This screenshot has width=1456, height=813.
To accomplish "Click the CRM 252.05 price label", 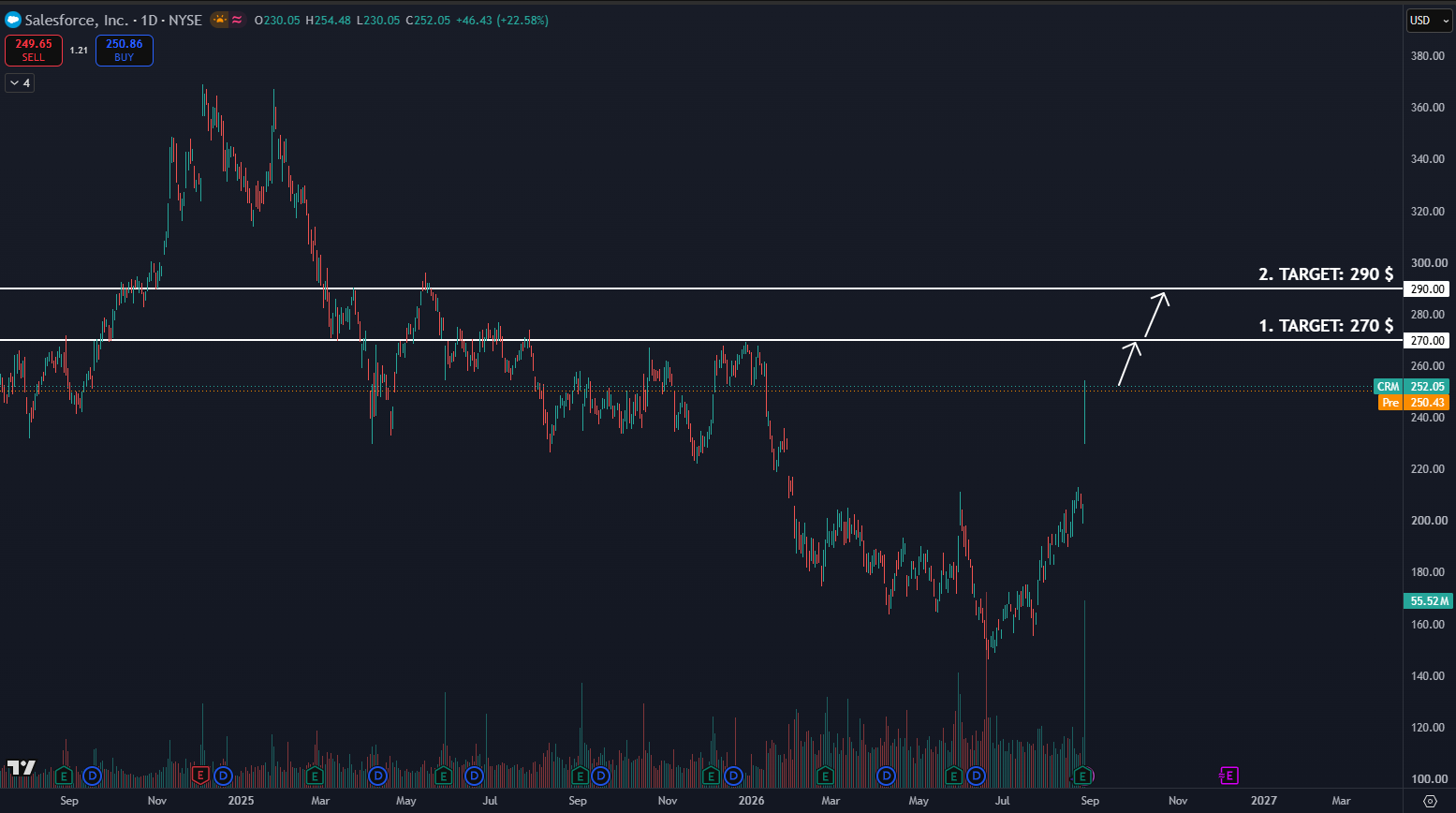I will click(1411, 386).
